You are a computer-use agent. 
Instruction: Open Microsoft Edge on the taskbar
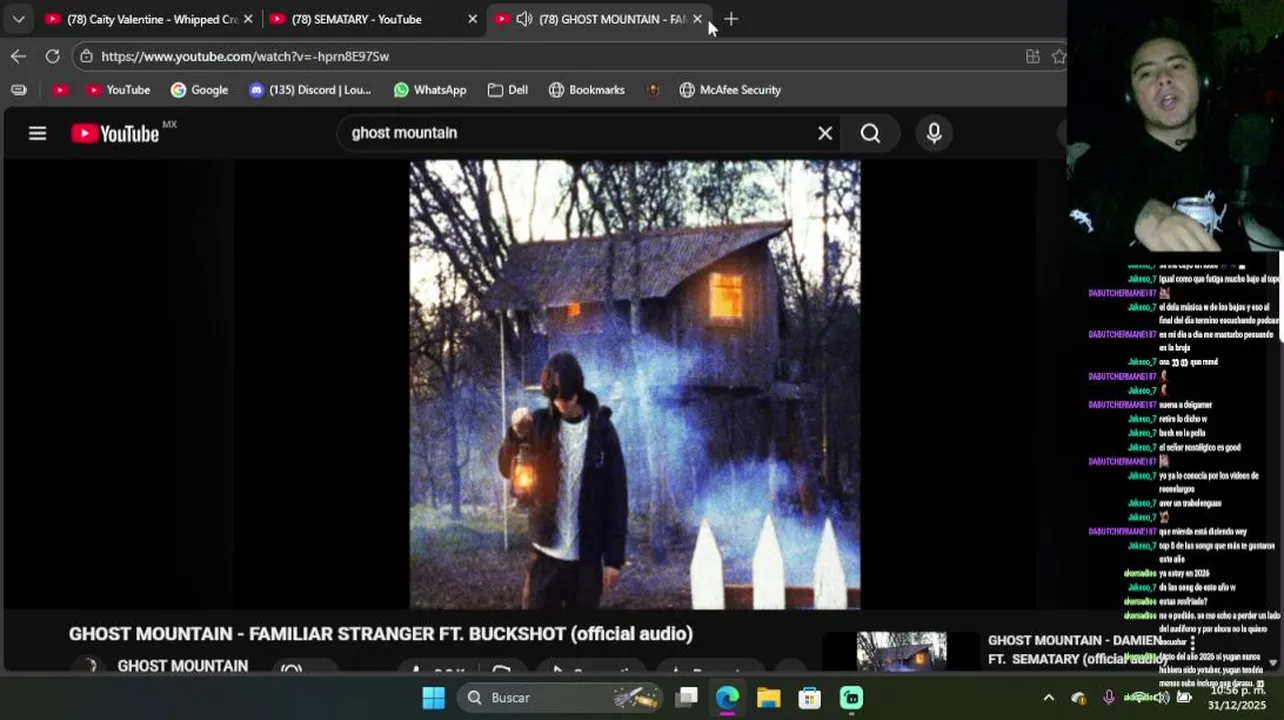(x=727, y=697)
